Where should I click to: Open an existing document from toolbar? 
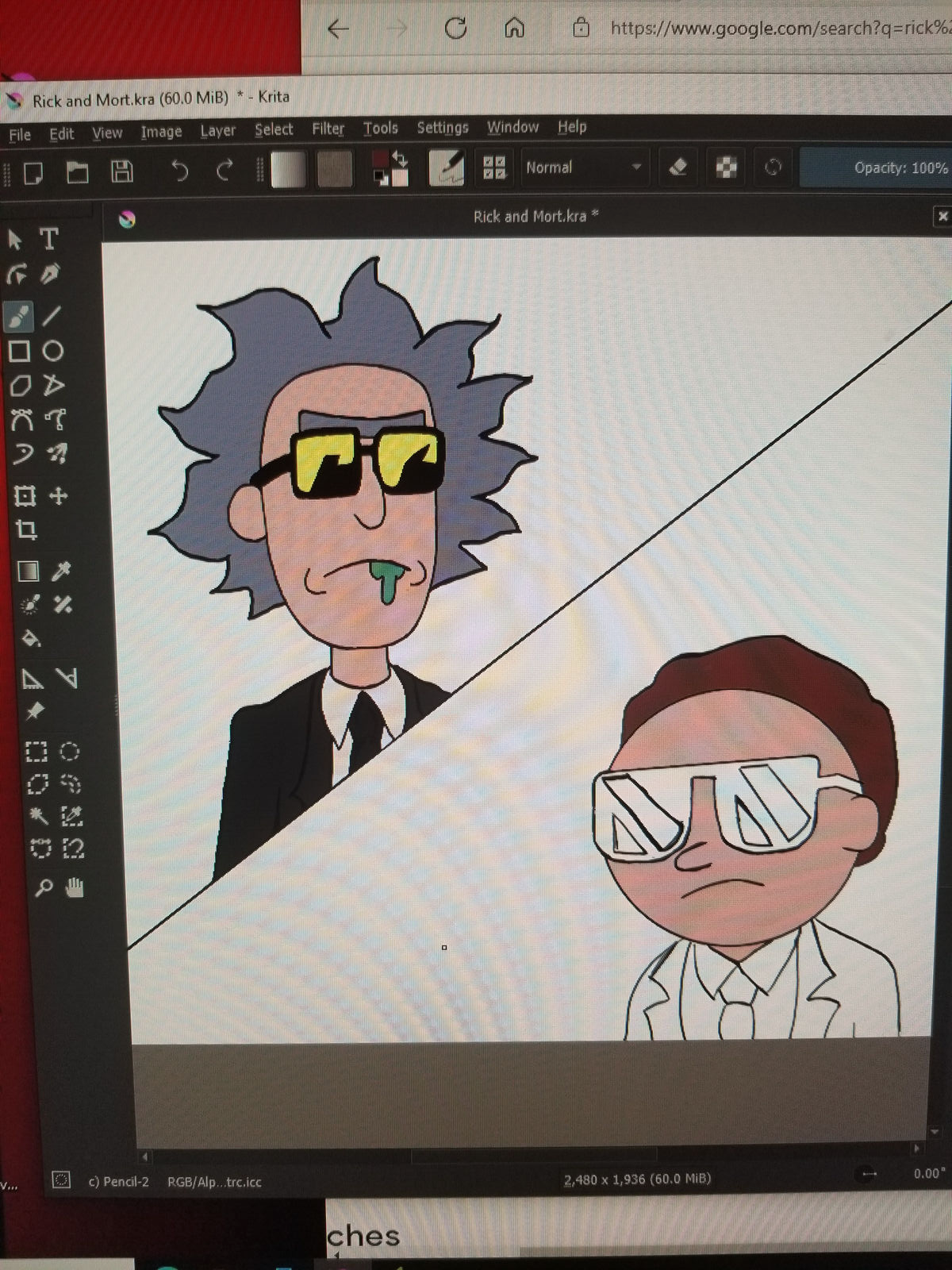click(x=77, y=172)
